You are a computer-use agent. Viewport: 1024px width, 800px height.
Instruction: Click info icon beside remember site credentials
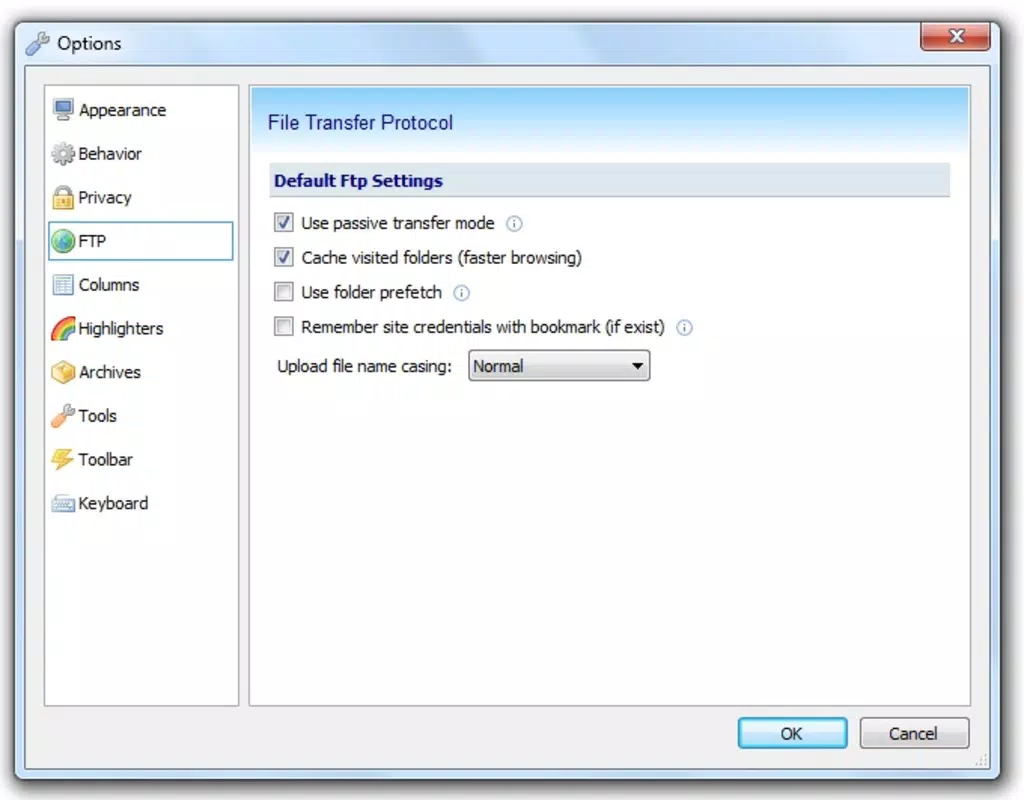tap(684, 328)
